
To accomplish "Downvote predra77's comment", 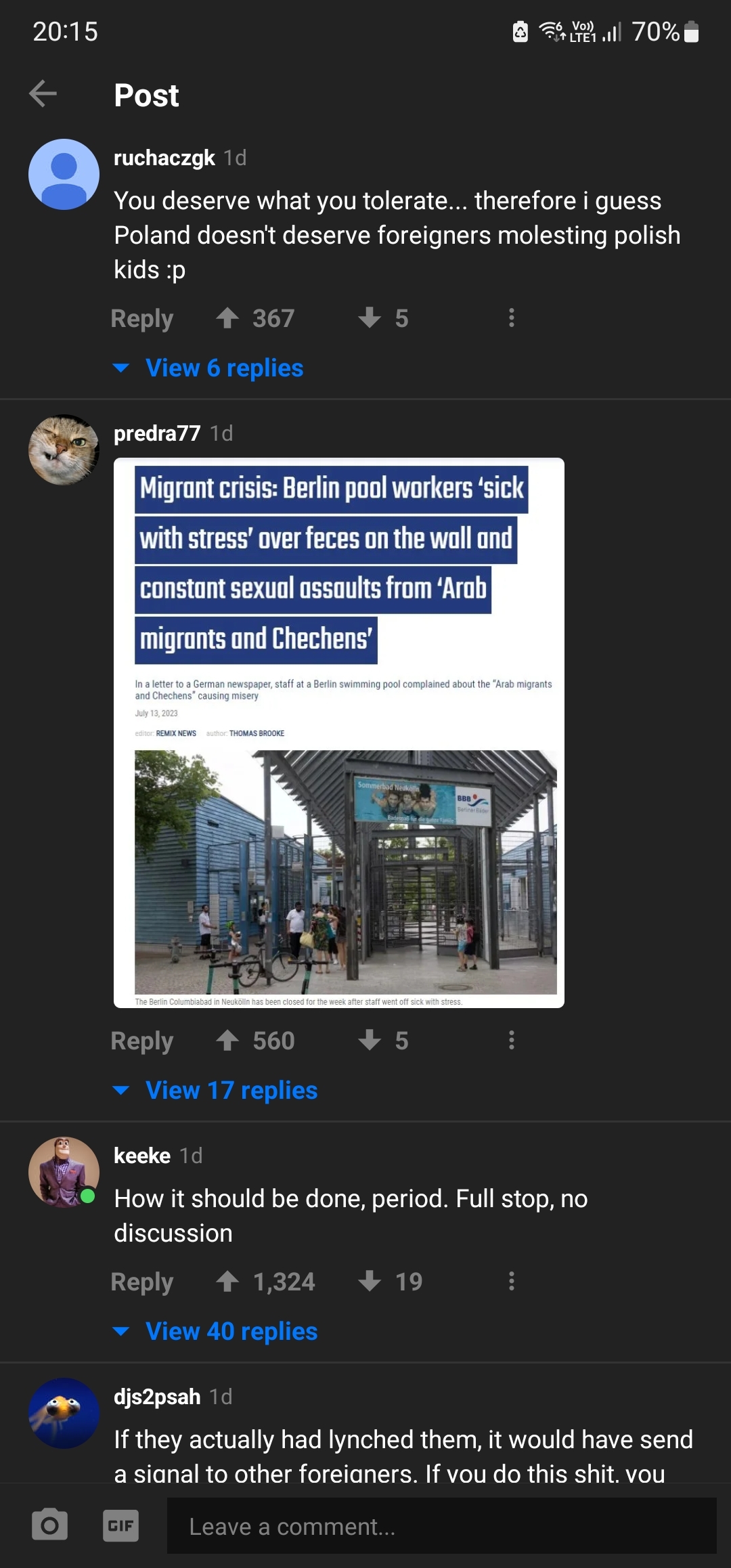I will point(370,1040).
